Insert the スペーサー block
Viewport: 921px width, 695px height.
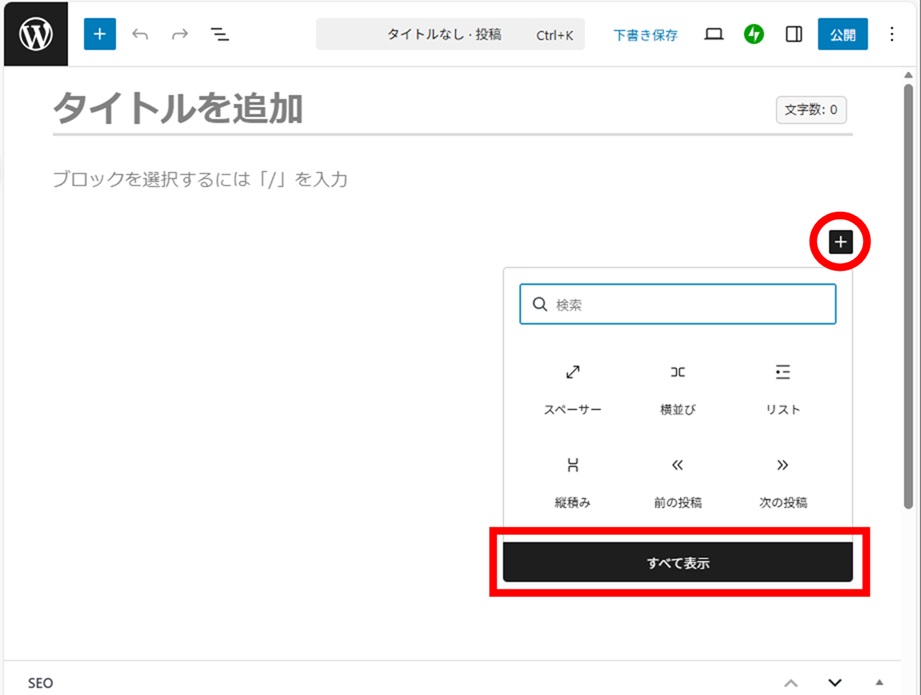573,388
